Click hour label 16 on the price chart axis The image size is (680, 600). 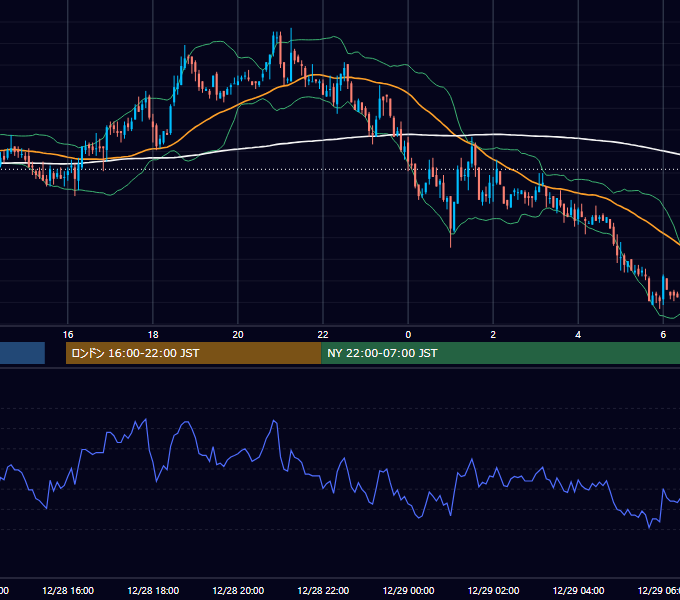pos(68,335)
